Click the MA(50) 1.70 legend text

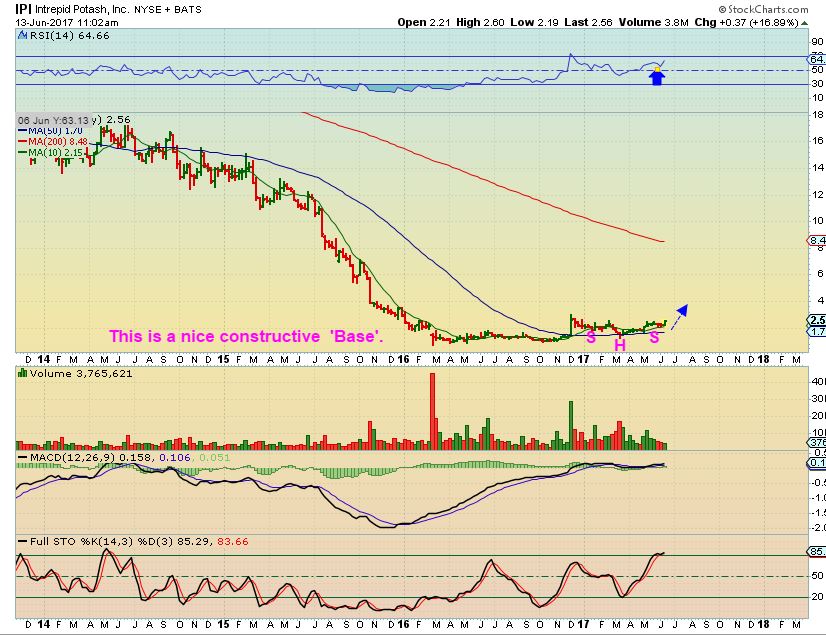pos(55,131)
